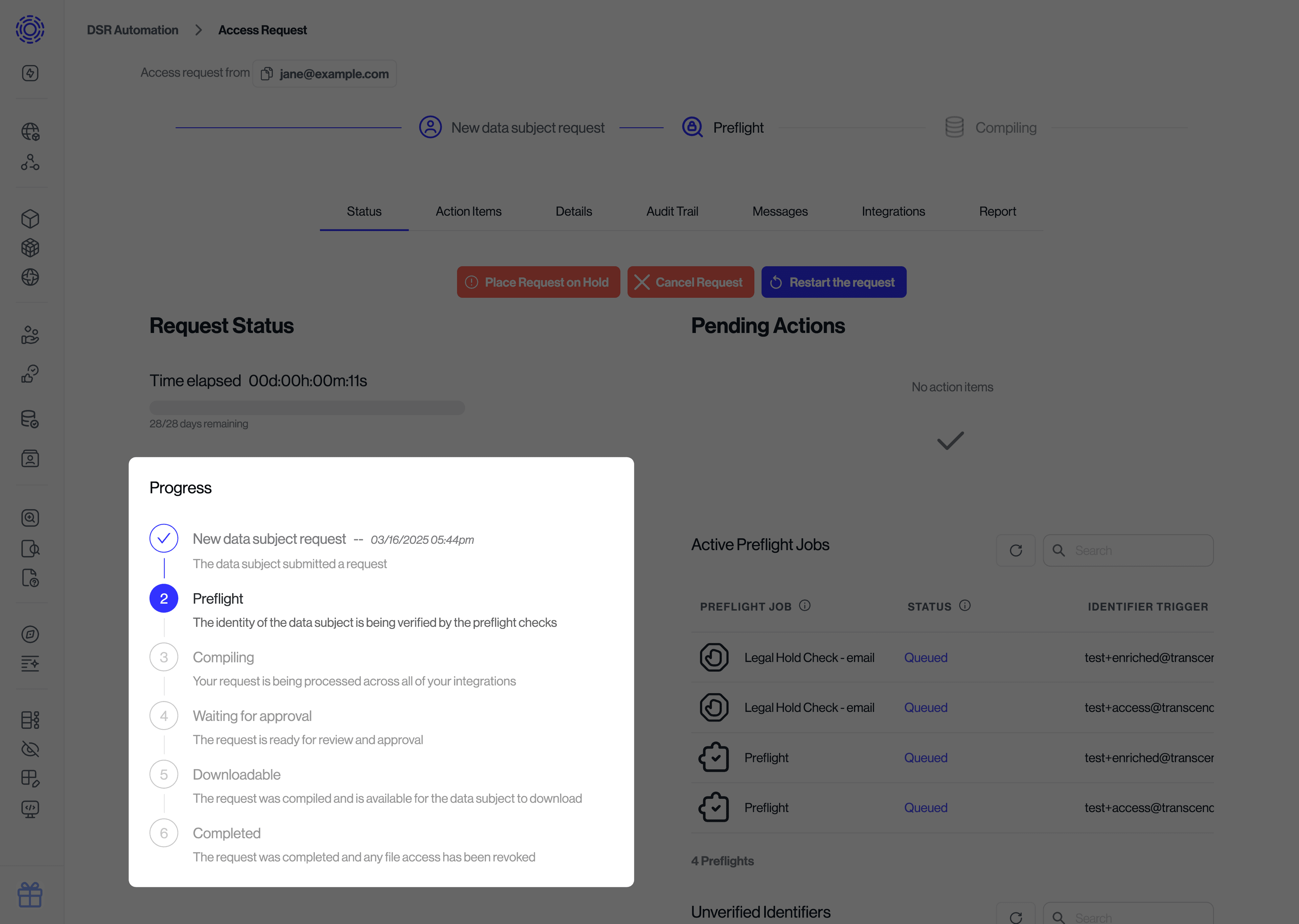Viewport: 1299px width, 924px height.
Task: Select the lightning bolt icon in the sidebar
Action: tap(30, 73)
